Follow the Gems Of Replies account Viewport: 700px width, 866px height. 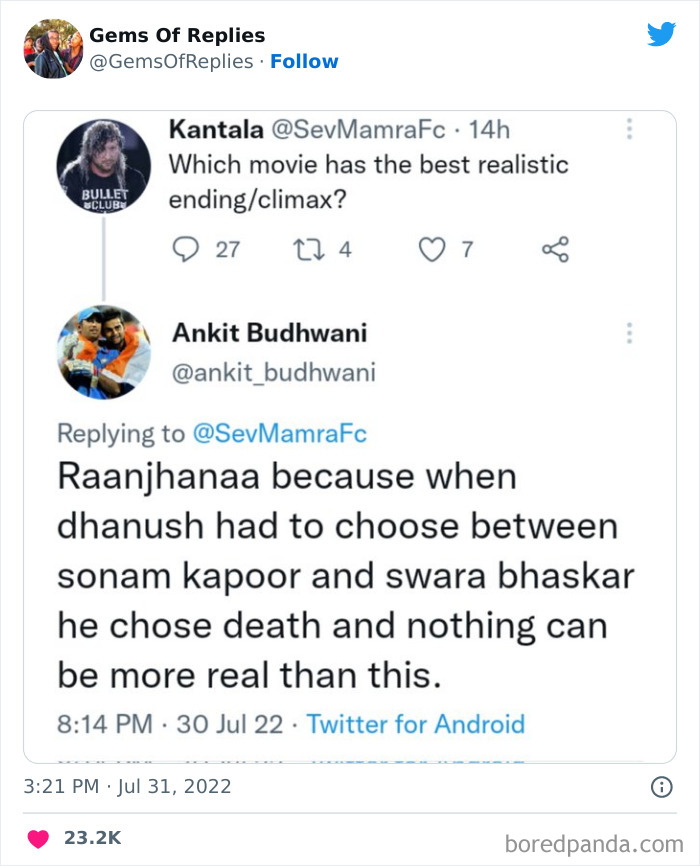click(x=304, y=61)
